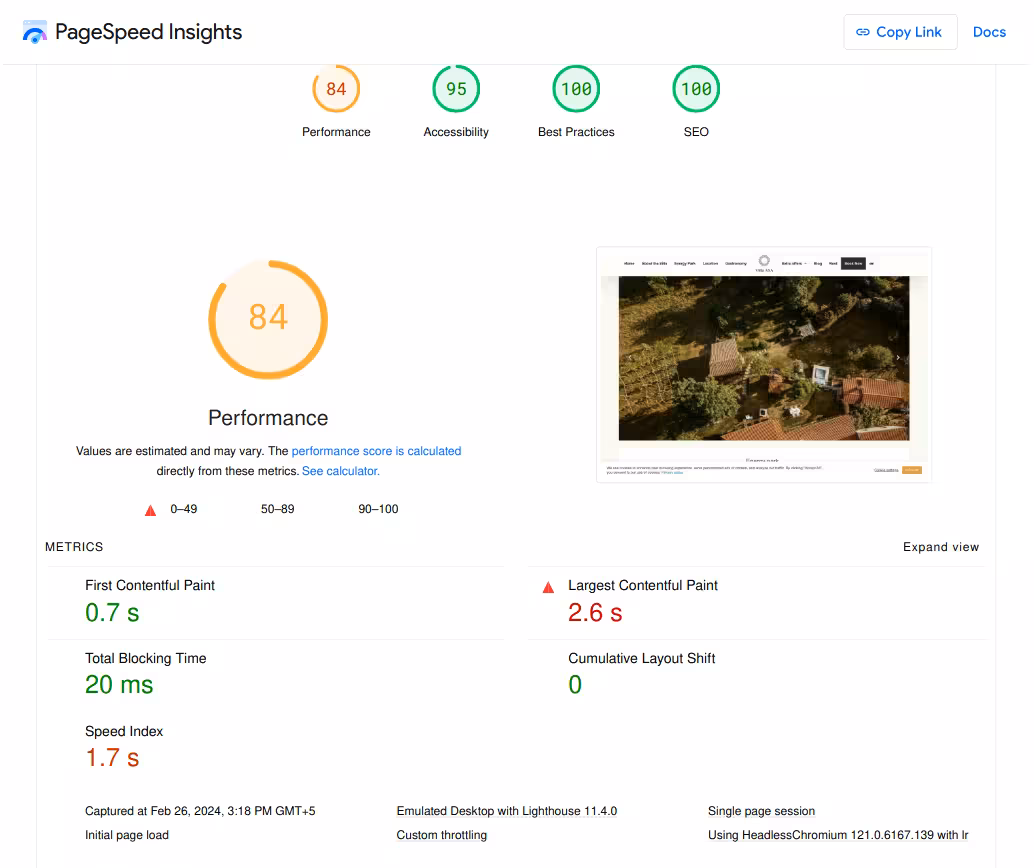The width and height of the screenshot is (1034, 868).
Task: Click the 'Single page session' text
Action: pyautogui.click(x=762, y=811)
